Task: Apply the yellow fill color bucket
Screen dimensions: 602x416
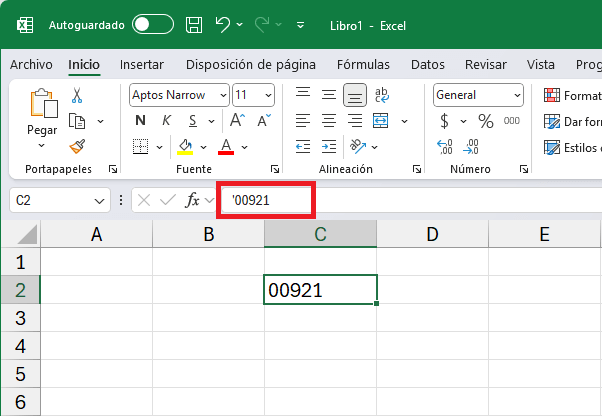Action: pos(185,147)
